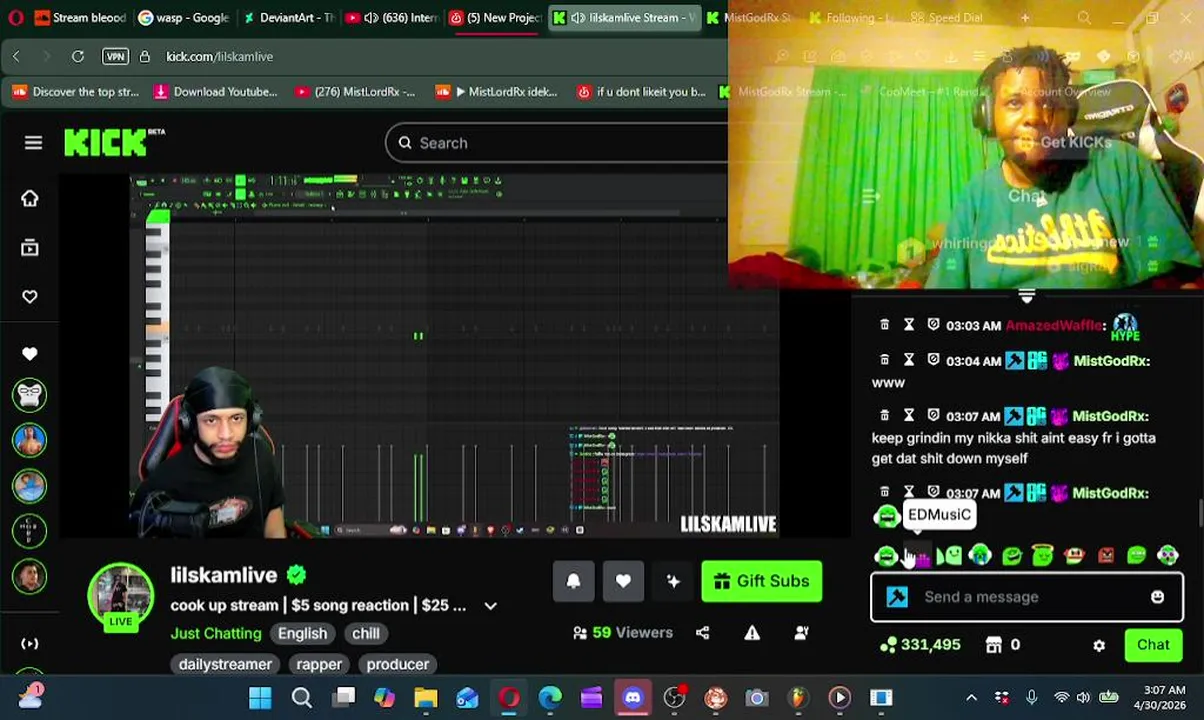
Task: Expand the sidebar with the bottom arrows icon
Action: click(x=30, y=643)
